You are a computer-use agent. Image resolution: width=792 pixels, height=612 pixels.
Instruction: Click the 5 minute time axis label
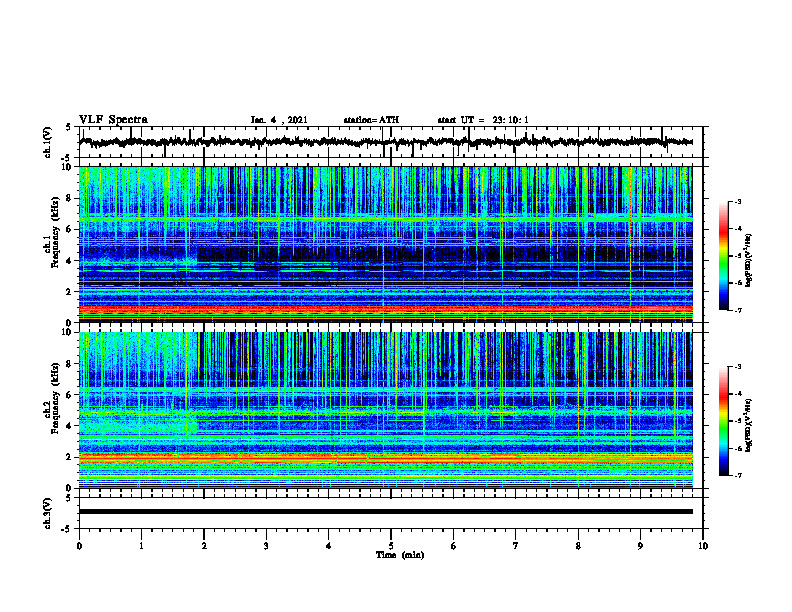click(x=391, y=546)
